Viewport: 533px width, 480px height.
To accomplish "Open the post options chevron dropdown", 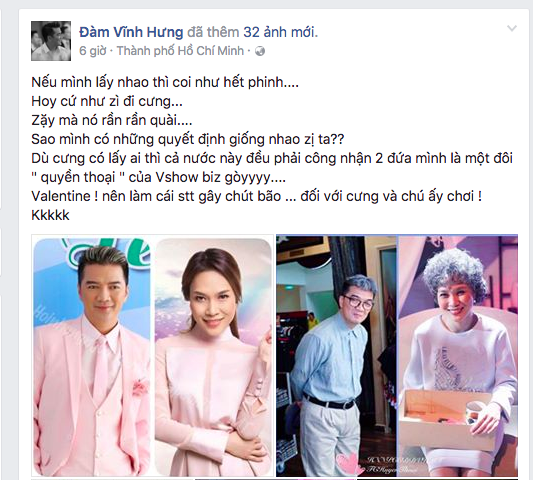I will 512,29.
